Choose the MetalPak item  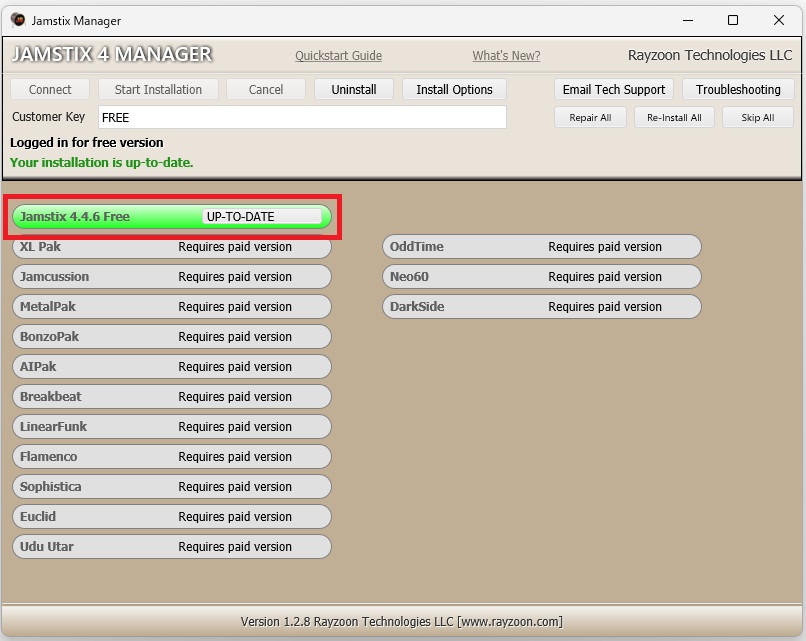click(x=171, y=307)
